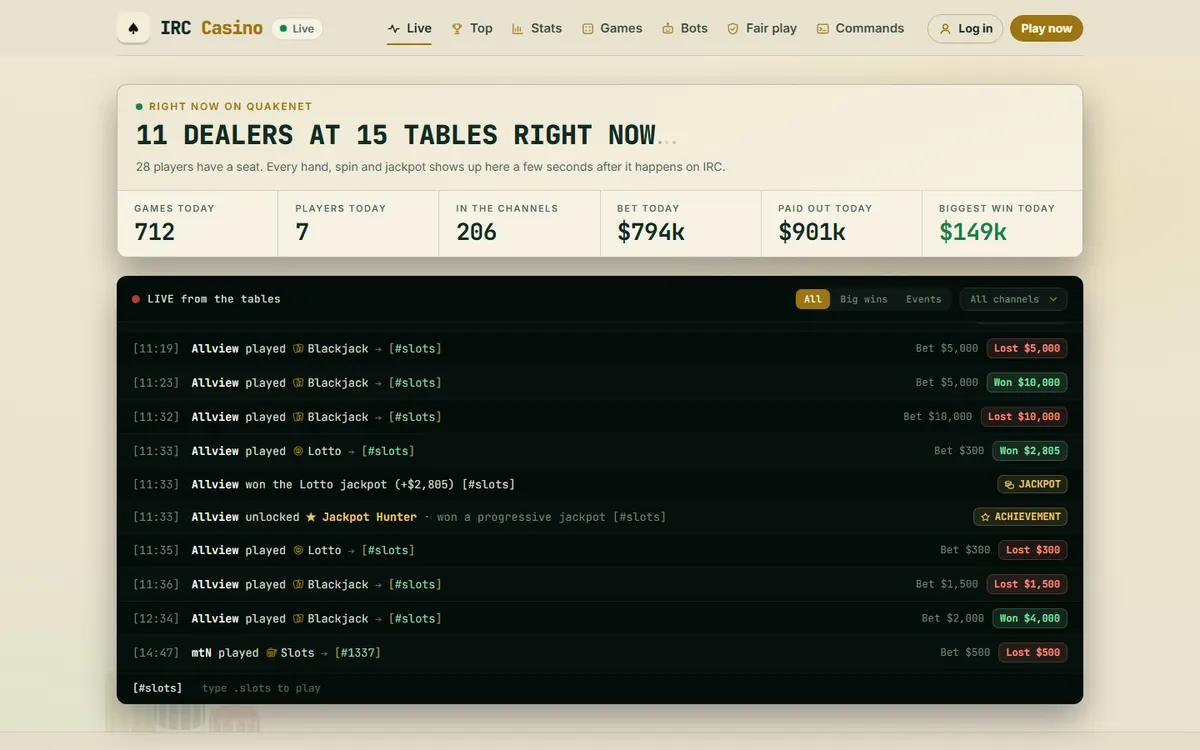The image size is (1200, 750).
Task: Click the Blackjack icon in the 11:19 row
Action: pyautogui.click(x=298, y=349)
